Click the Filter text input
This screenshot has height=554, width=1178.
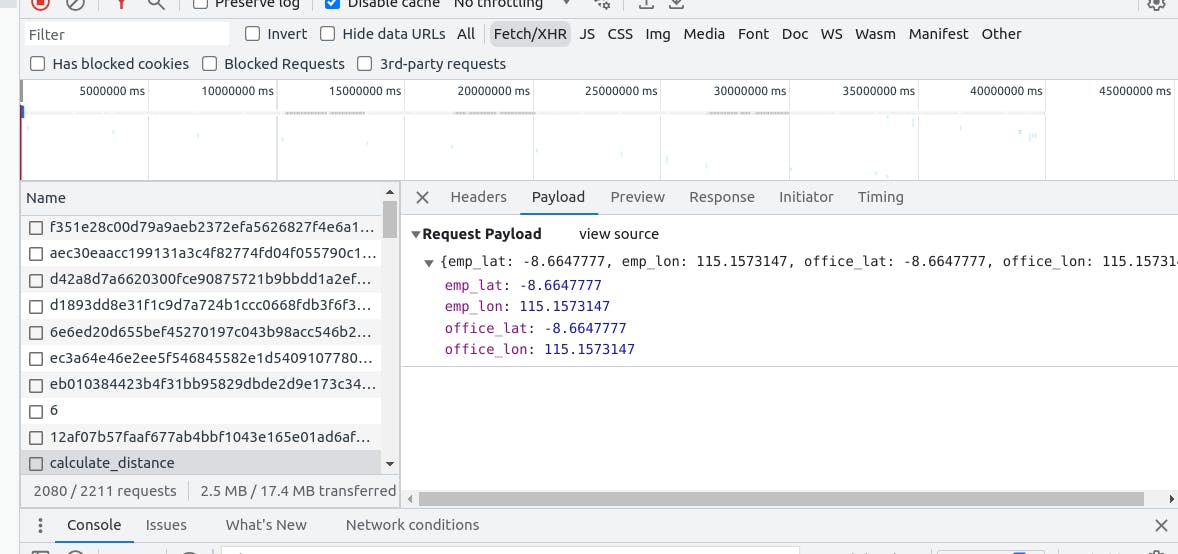(127, 34)
